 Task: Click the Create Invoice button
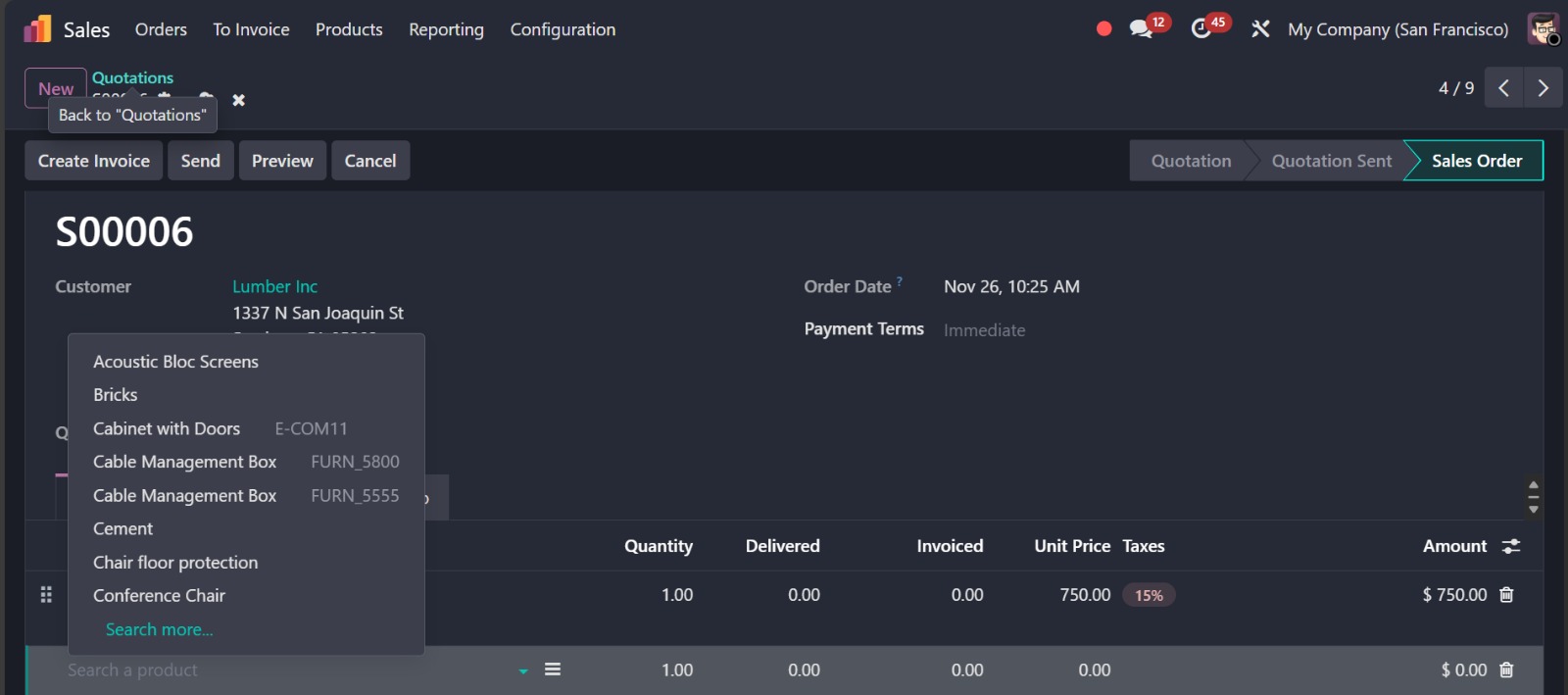tap(94, 161)
